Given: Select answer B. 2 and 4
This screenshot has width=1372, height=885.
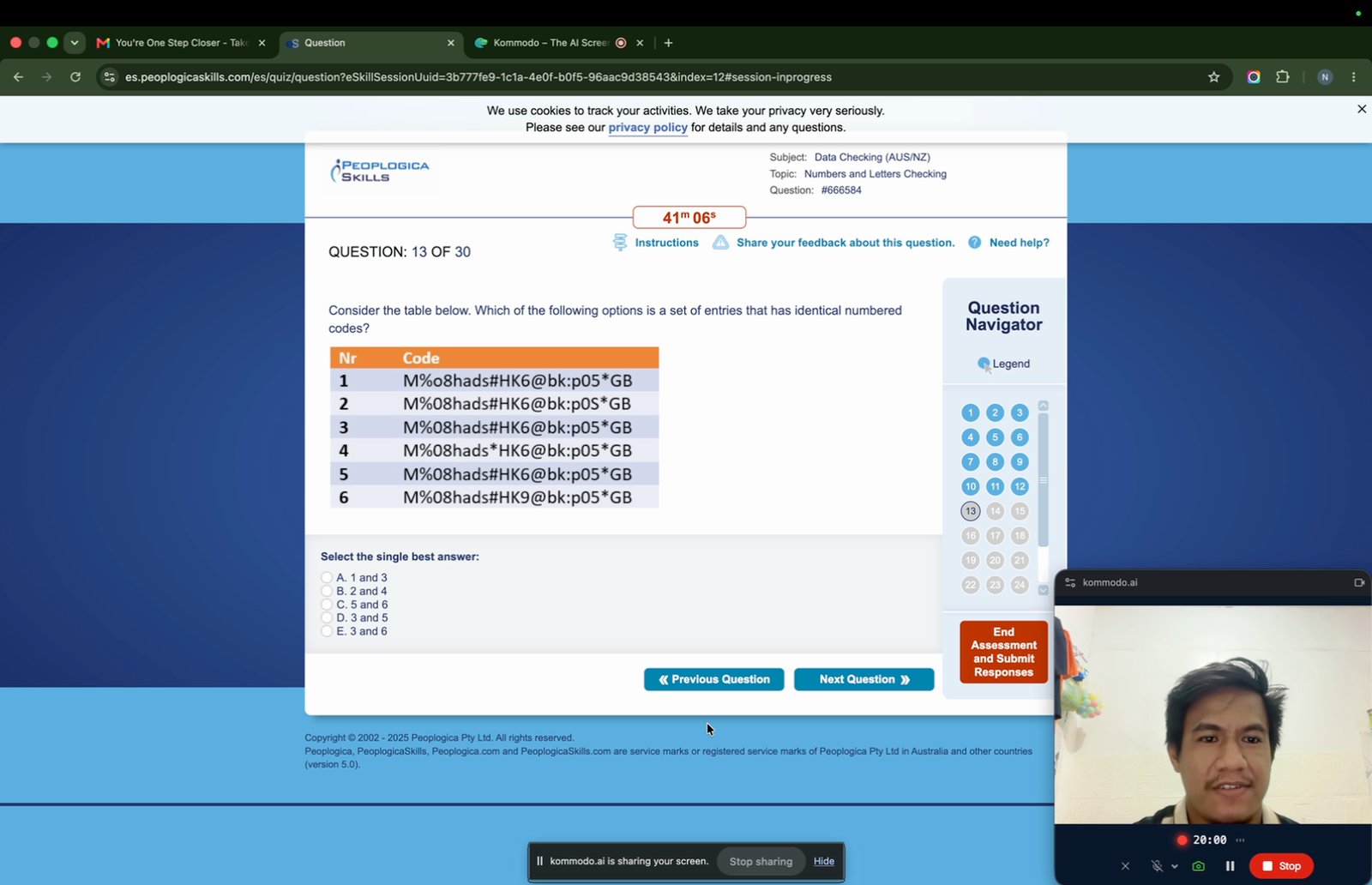Looking at the screenshot, I should tap(327, 591).
